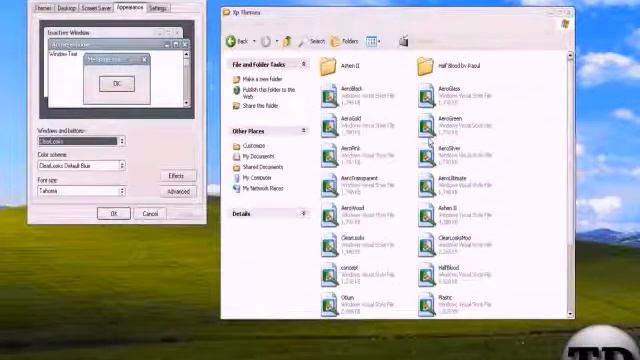Toggle the Folders pane button
The height and width of the screenshot is (360, 640).
coord(344,41)
